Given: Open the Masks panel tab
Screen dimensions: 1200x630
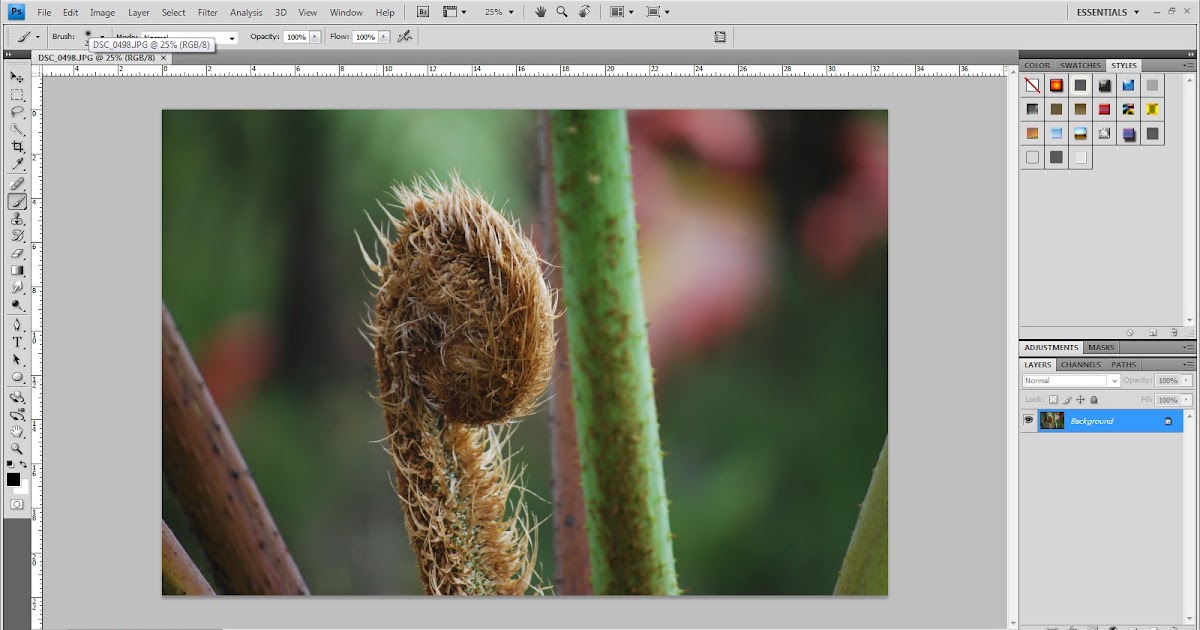Looking at the screenshot, I should 1101,348.
